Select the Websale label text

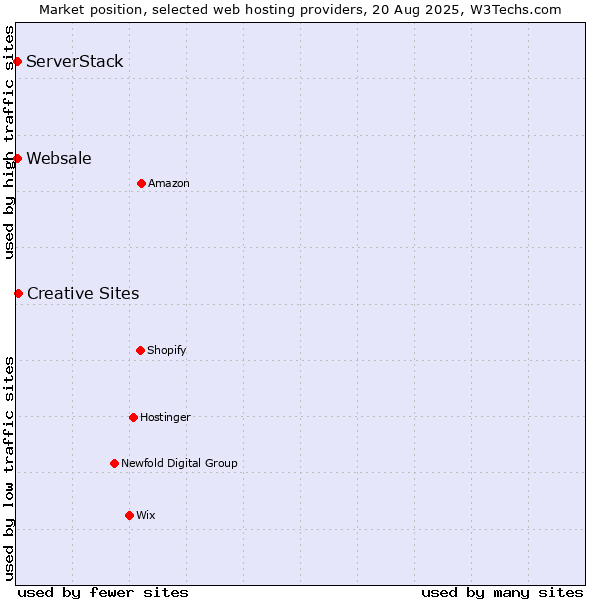tap(59, 158)
